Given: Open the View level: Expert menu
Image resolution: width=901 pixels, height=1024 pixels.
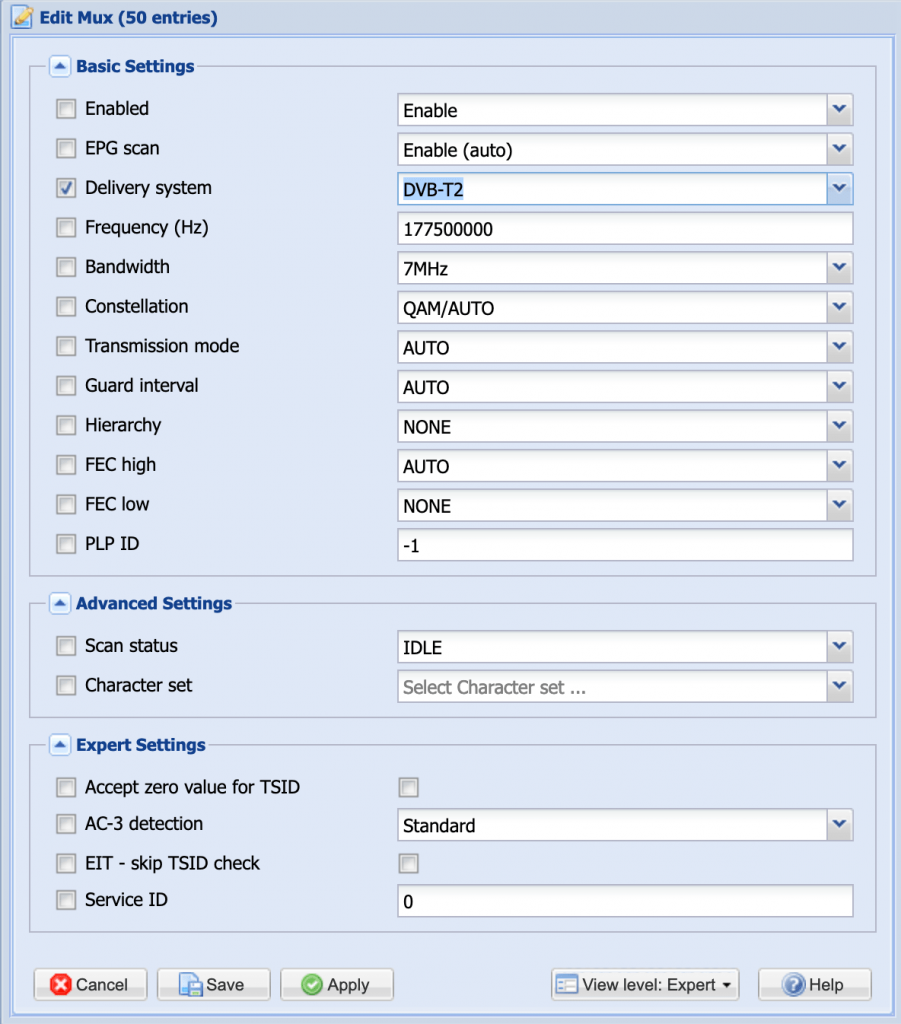Looking at the screenshot, I should click(646, 985).
